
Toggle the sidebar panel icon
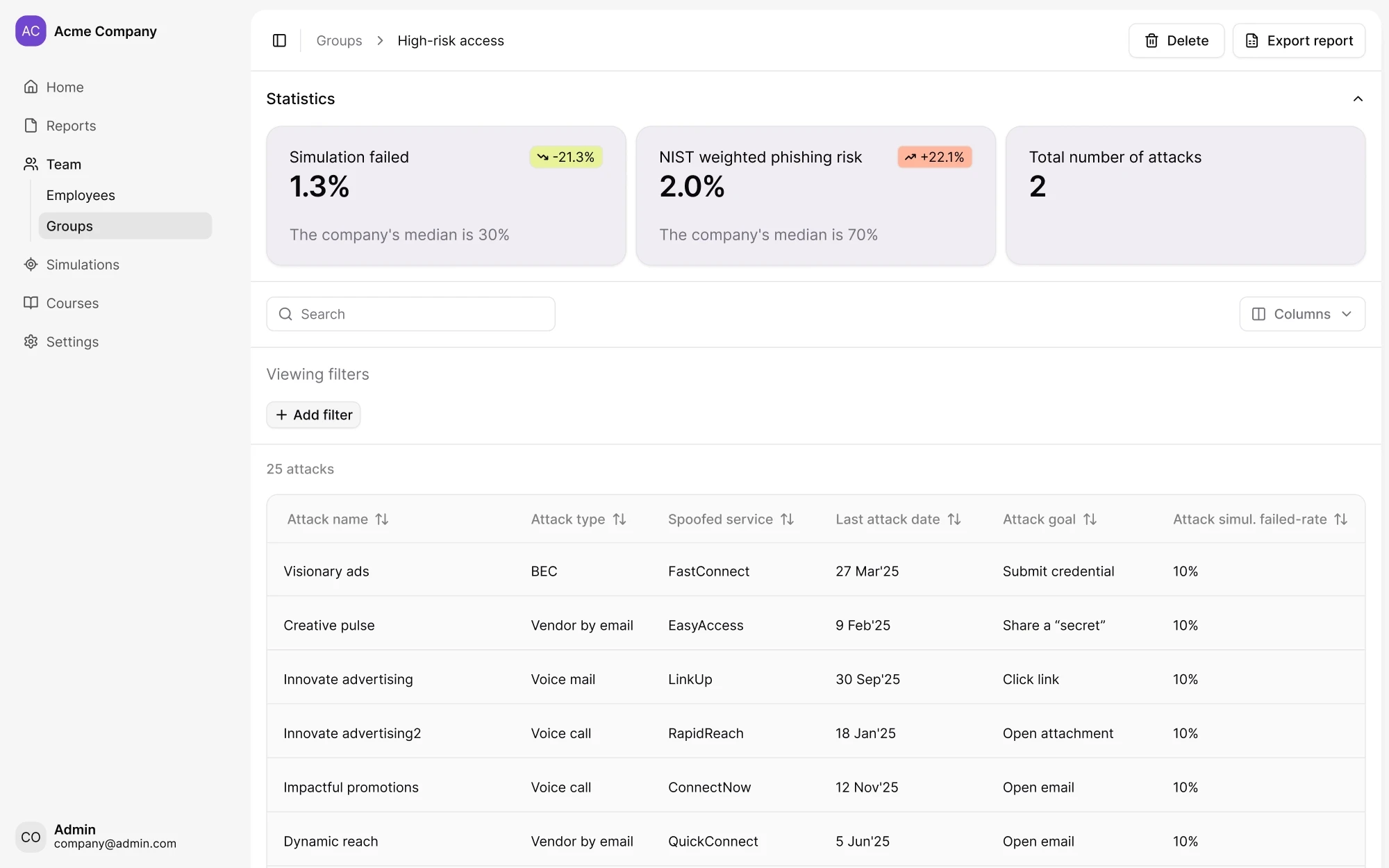(x=279, y=40)
